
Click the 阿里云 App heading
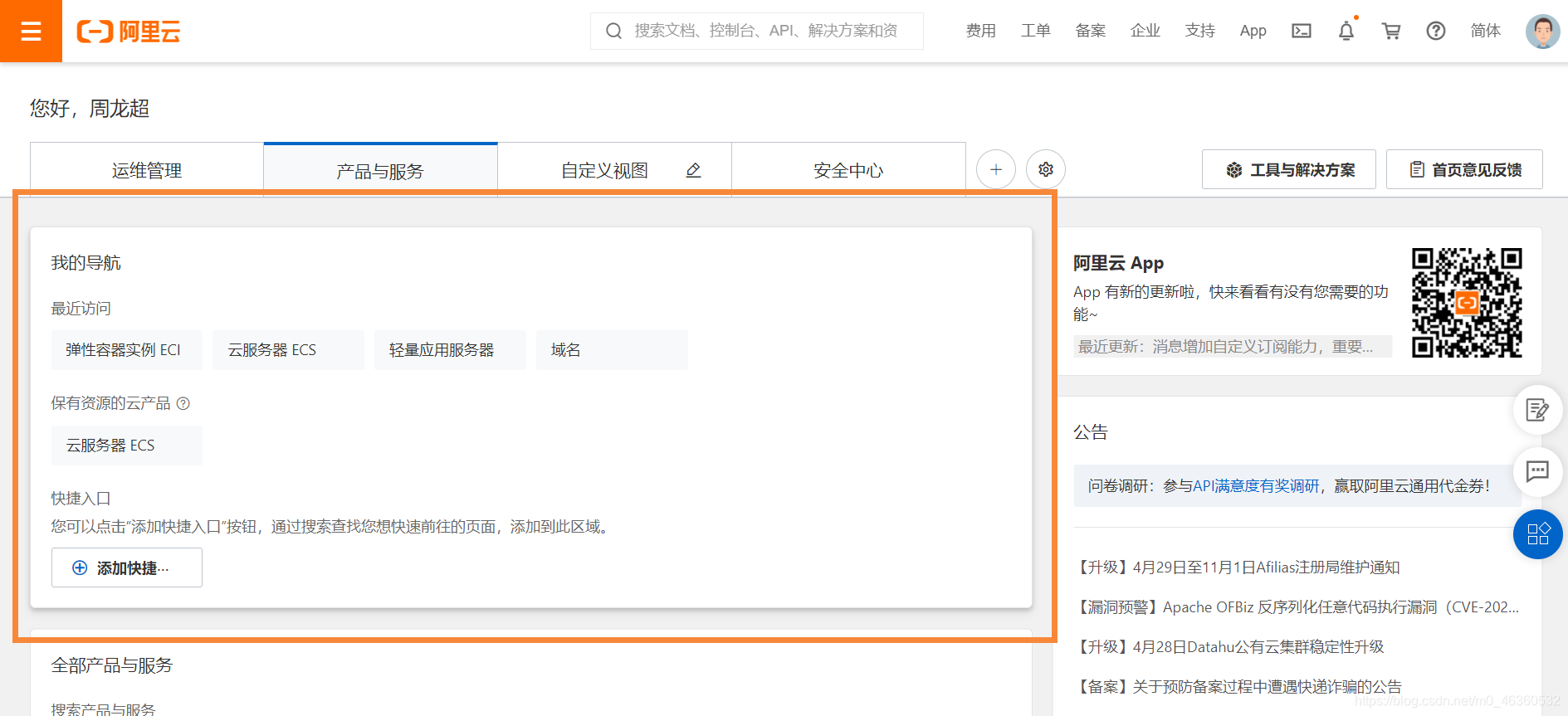(1118, 263)
